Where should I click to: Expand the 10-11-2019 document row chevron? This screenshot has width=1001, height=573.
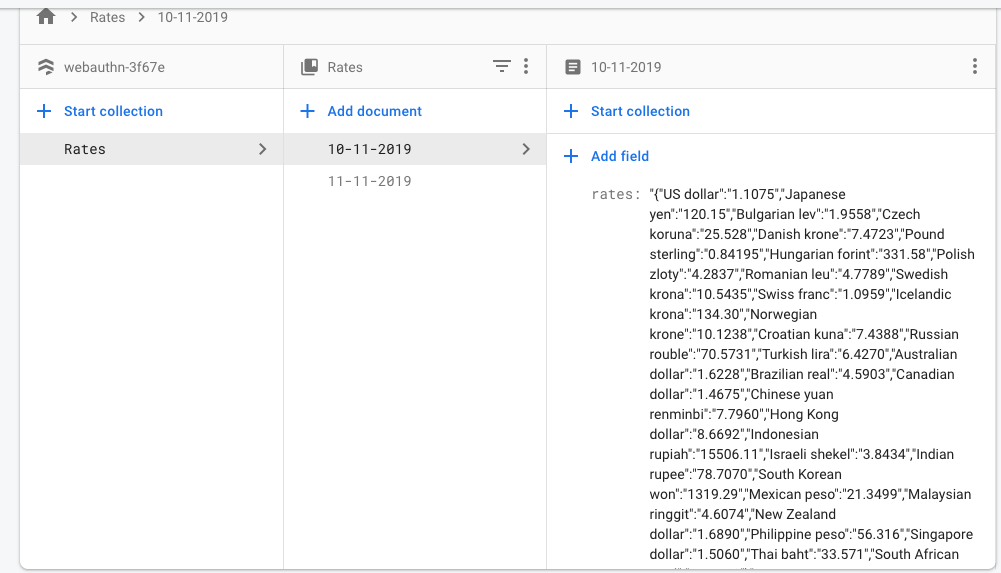(x=526, y=149)
